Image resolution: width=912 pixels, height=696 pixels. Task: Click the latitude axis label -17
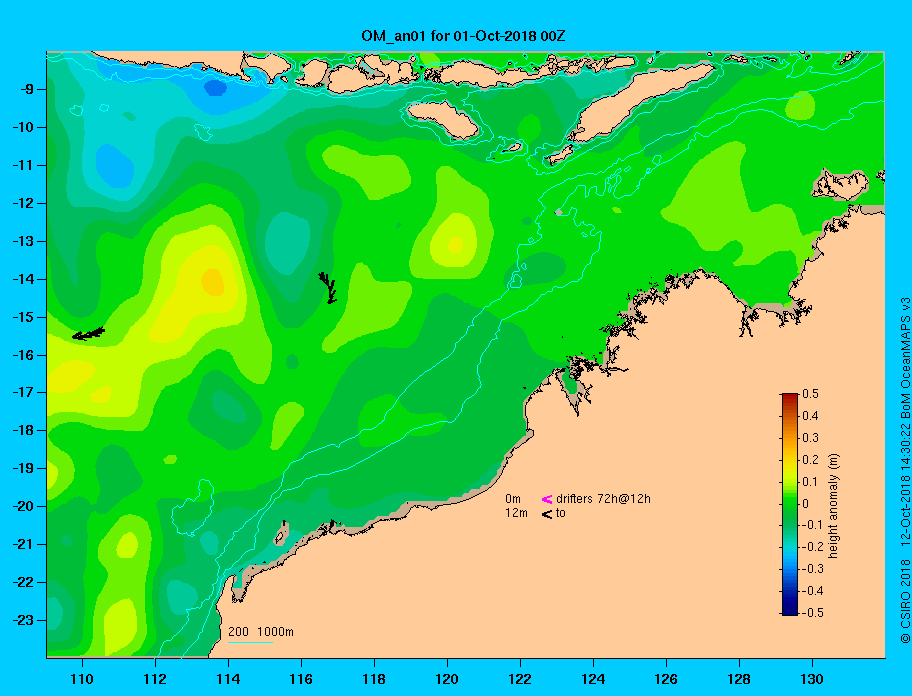tap(23, 392)
